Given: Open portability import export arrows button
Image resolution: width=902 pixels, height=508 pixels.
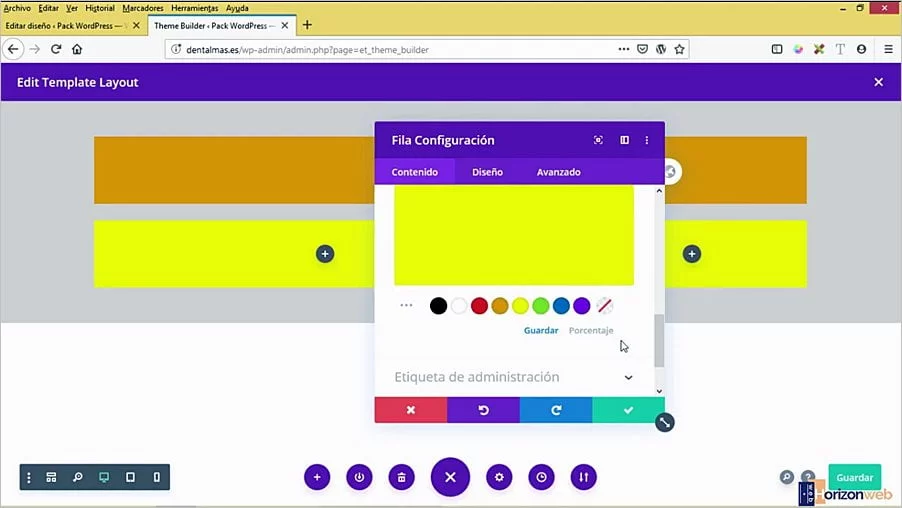Looking at the screenshot, I should (583, 478).
